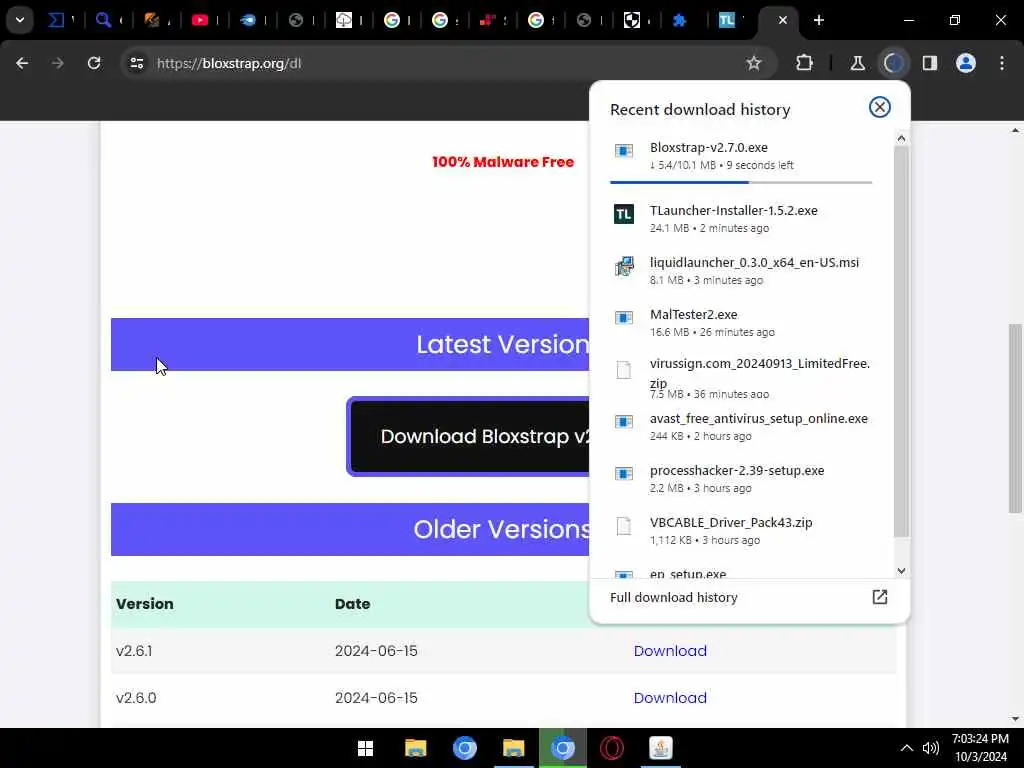1024x768 pixels.
Task: Click download list scroll up arrow
Action: click(x=901, y=138)
